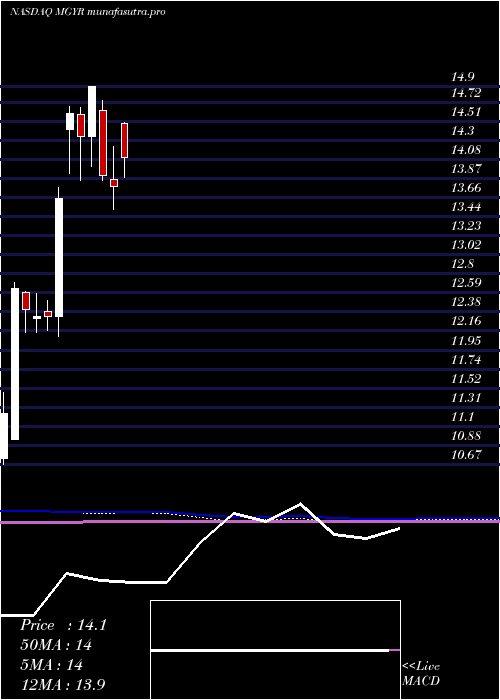This screenshot has width=500, height=700.
Task: Select the 10.67 price axis label
Action: click(x=466, y=455)
